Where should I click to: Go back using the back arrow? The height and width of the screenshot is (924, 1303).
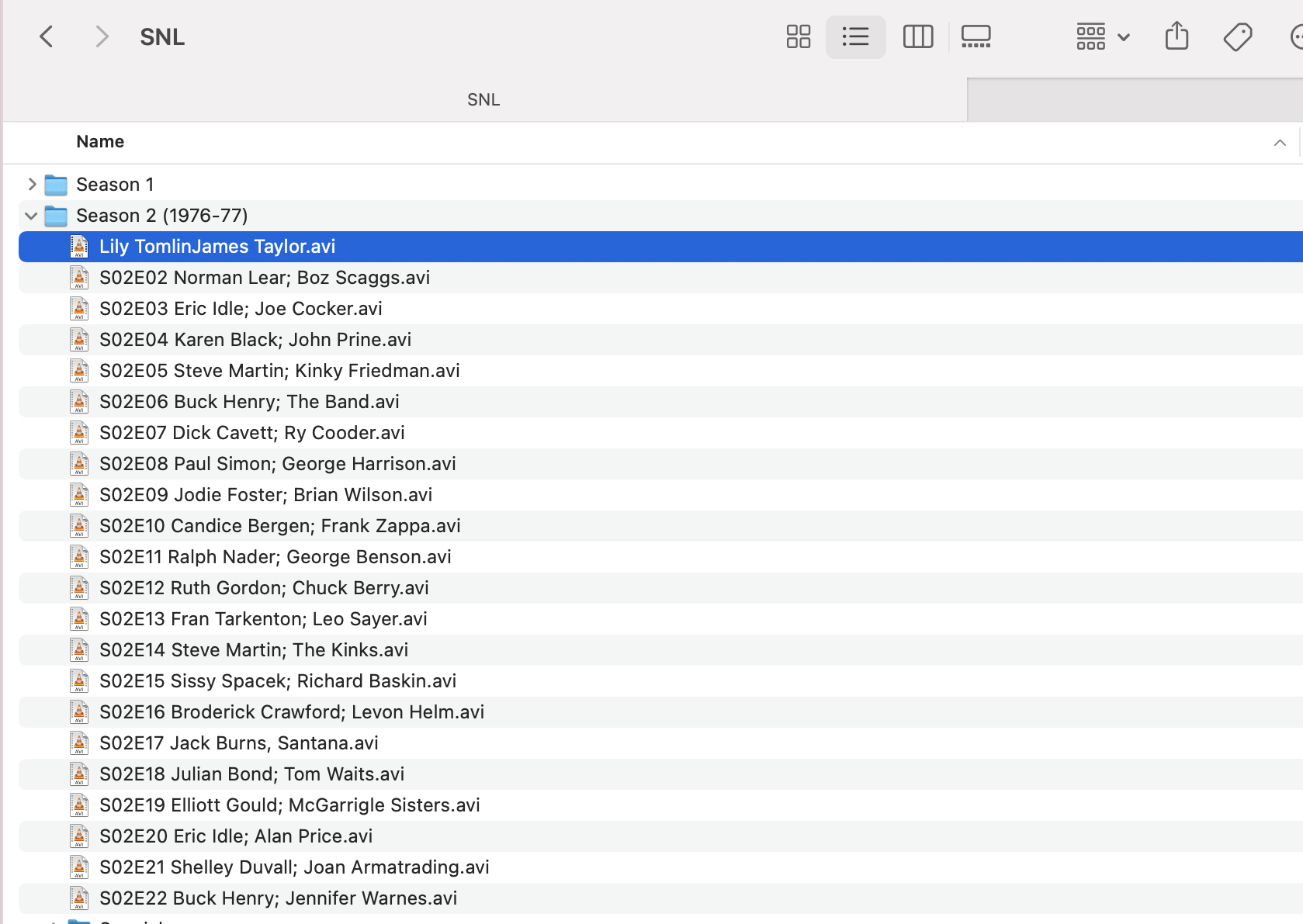pyautogui.click(x=47, y=36)
